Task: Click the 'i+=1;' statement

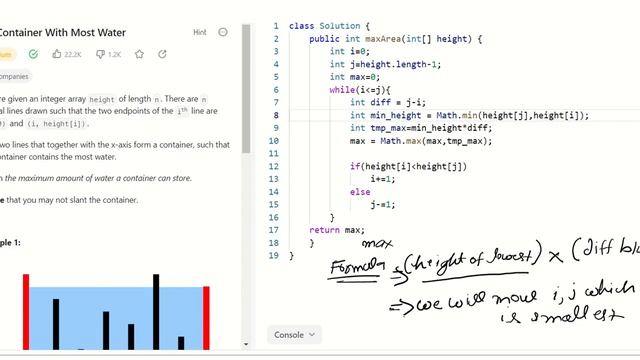Action: pos(383,179)
